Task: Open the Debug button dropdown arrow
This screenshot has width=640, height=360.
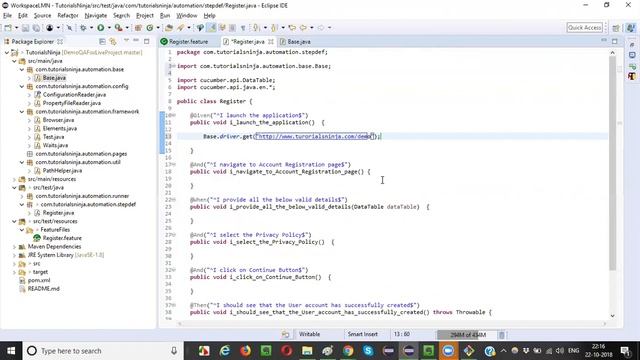Action: pos(91,28)
